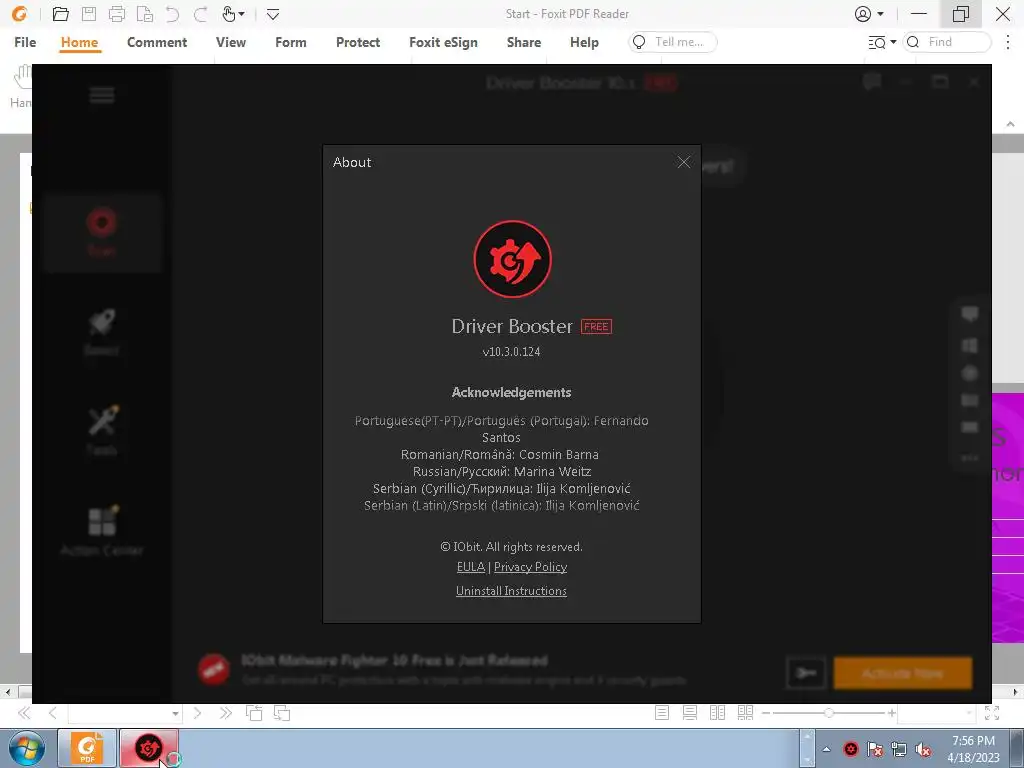Click the Acknowledgements heading
The width and height of the screenshot is (1024, 768).
point(511,392)
